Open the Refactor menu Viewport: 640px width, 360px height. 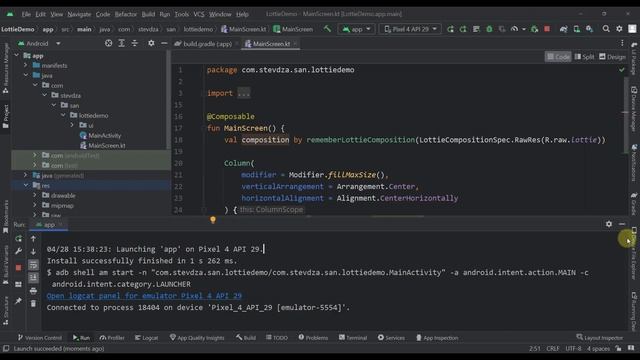pos(125,14)
